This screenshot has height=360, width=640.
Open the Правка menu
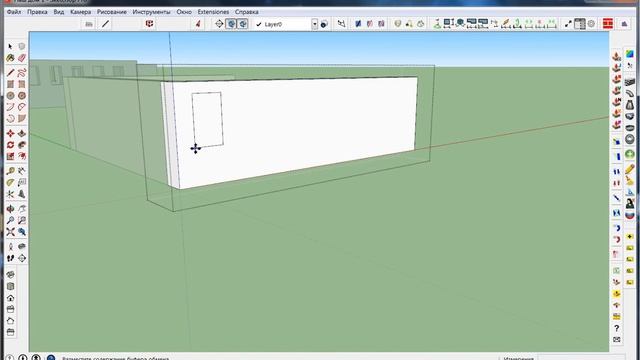coord(37,12)
